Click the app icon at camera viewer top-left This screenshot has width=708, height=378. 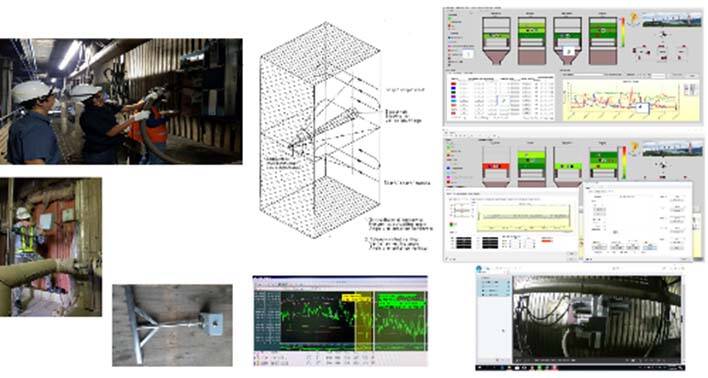click(x=480, y=269)
